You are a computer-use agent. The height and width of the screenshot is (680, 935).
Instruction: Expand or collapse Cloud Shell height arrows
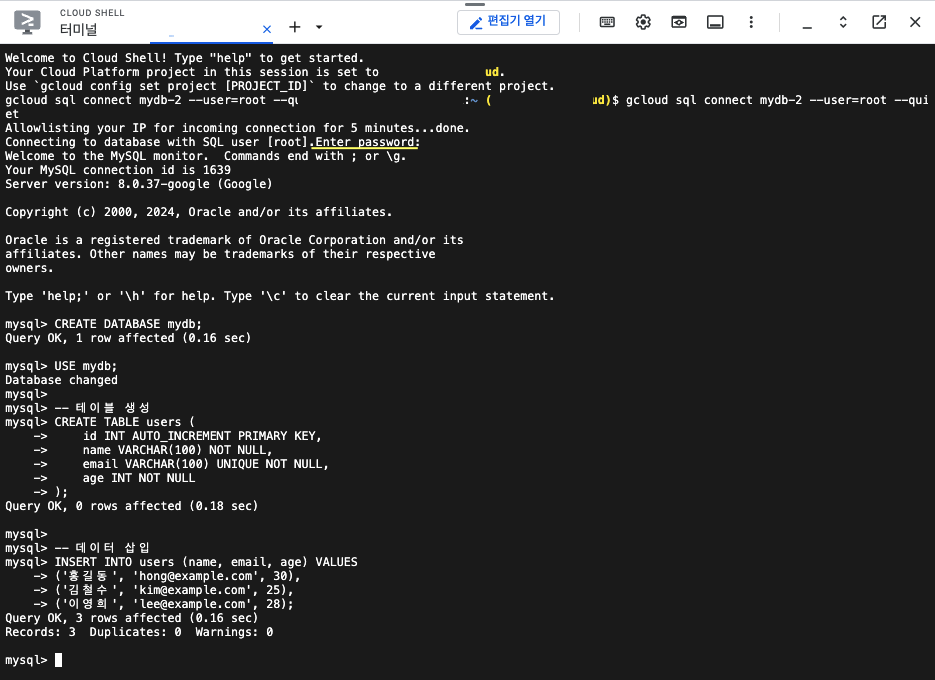[x=843, y=22]
